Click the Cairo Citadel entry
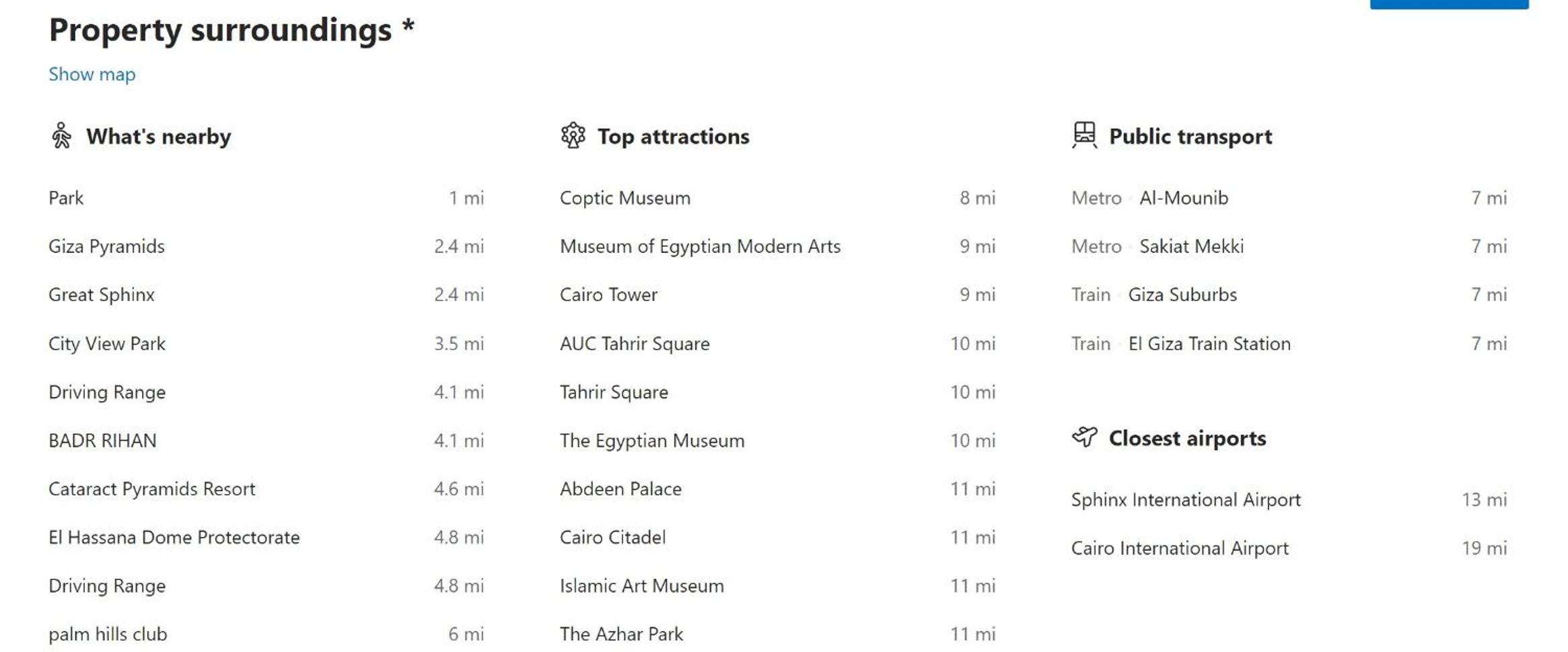This screenshot has width=1568, height=652. (x=613, y=537)
